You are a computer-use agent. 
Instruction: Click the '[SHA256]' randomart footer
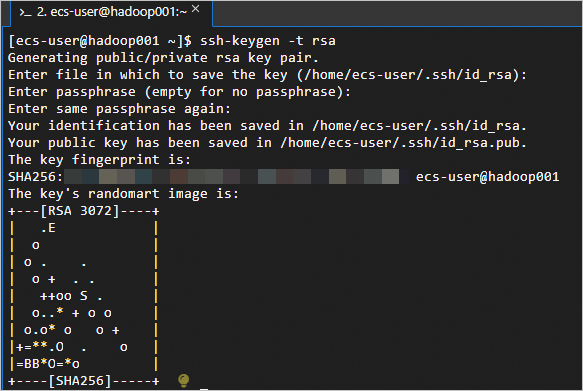(80, 381)
